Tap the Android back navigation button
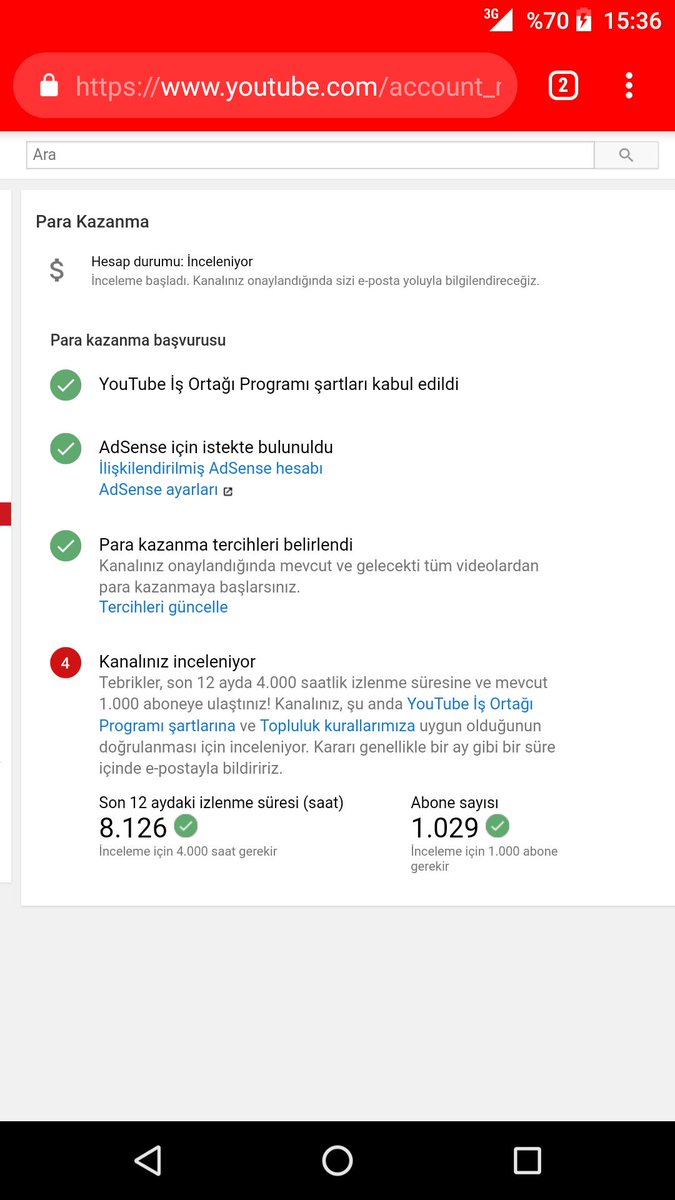675x1200 pixels. click(148, 1160)
